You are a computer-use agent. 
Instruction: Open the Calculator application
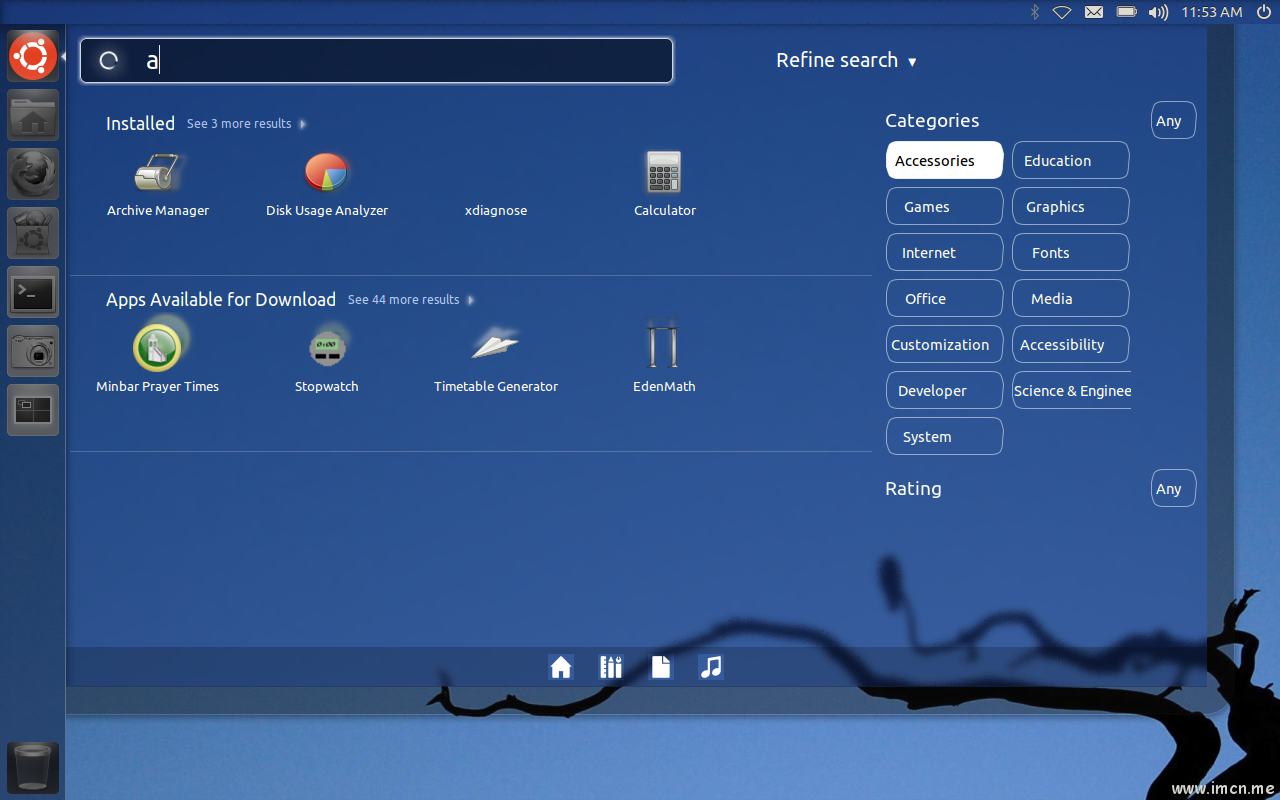point(664,174)
